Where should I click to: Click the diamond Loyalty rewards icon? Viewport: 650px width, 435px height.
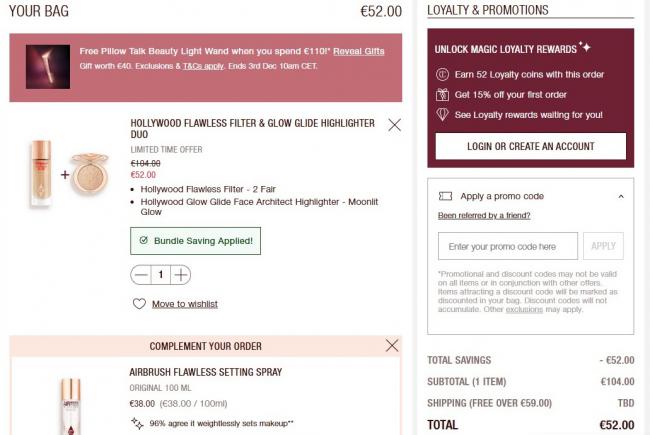(443, 114)
